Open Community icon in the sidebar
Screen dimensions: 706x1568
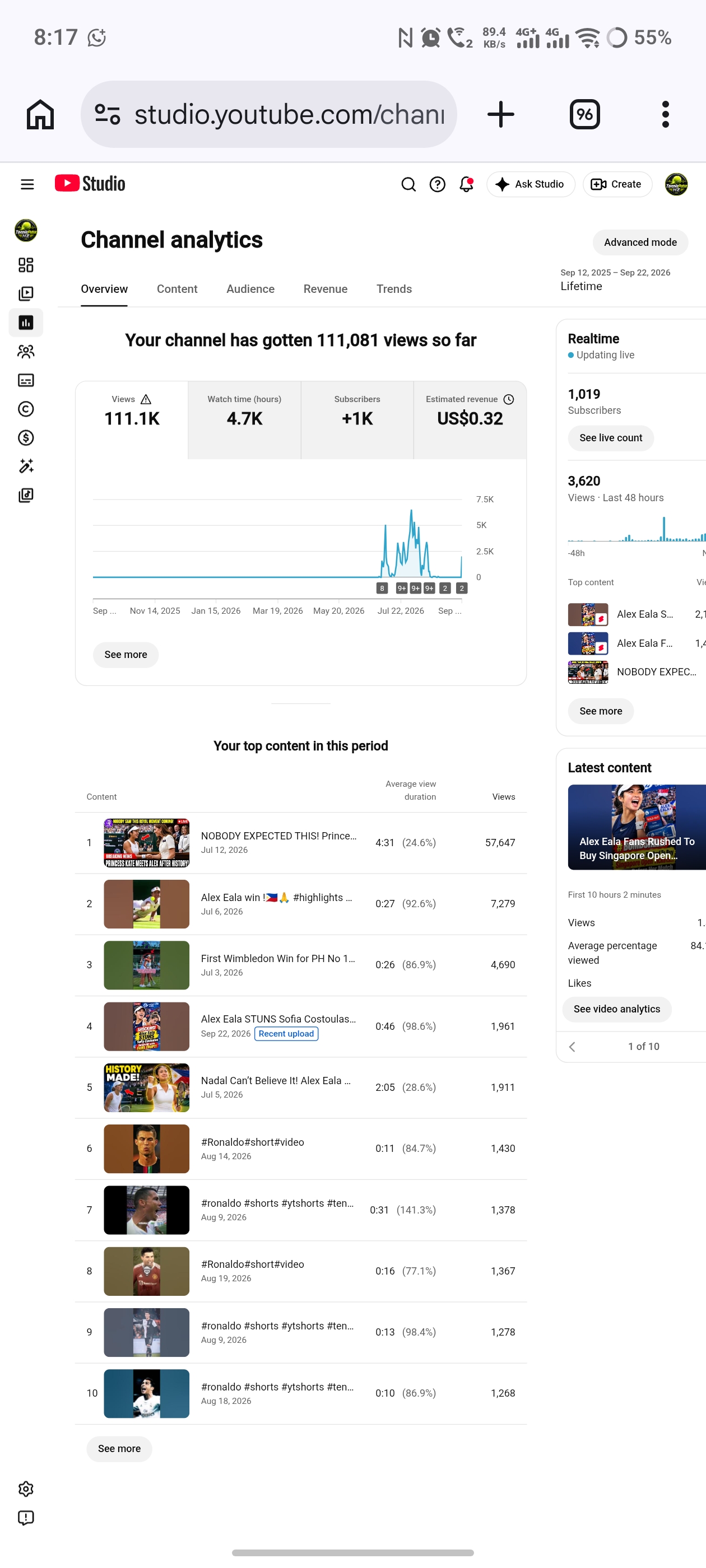point(26,351)
